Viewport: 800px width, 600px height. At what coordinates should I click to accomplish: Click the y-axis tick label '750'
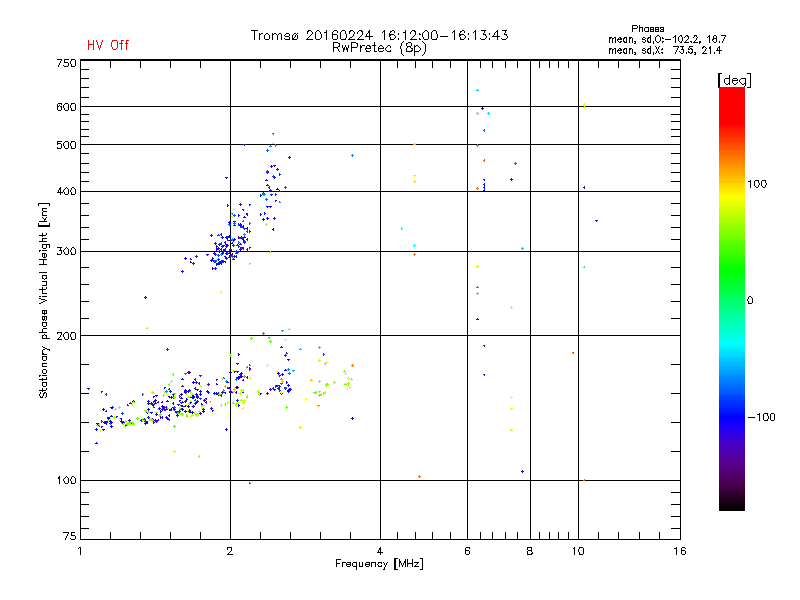(66, 63)
